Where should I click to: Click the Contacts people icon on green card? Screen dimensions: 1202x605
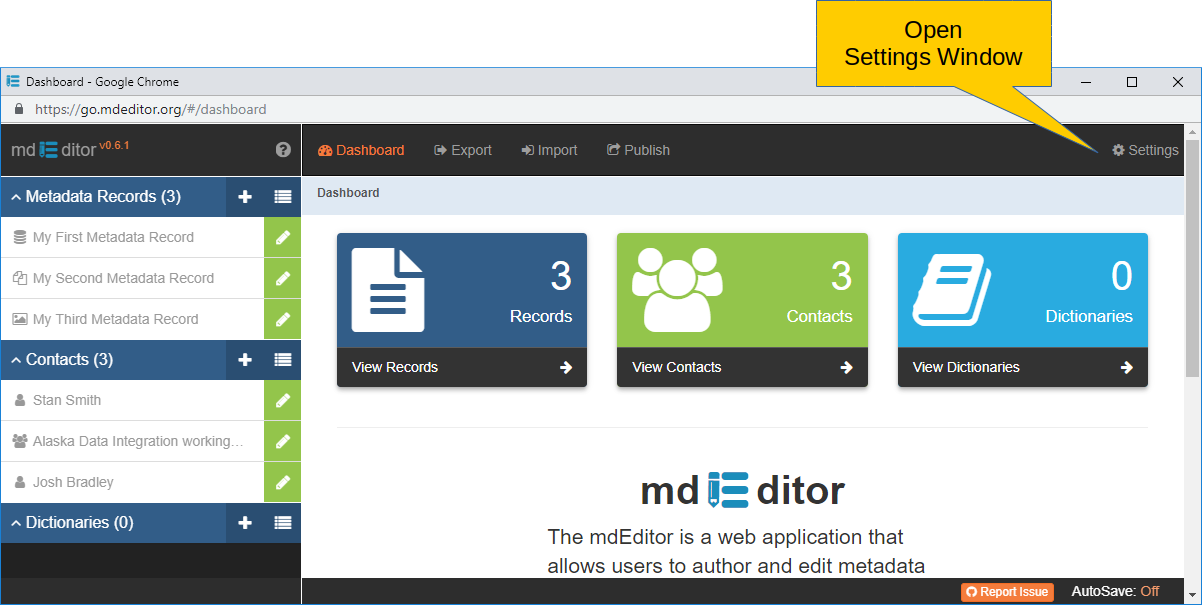677,289
